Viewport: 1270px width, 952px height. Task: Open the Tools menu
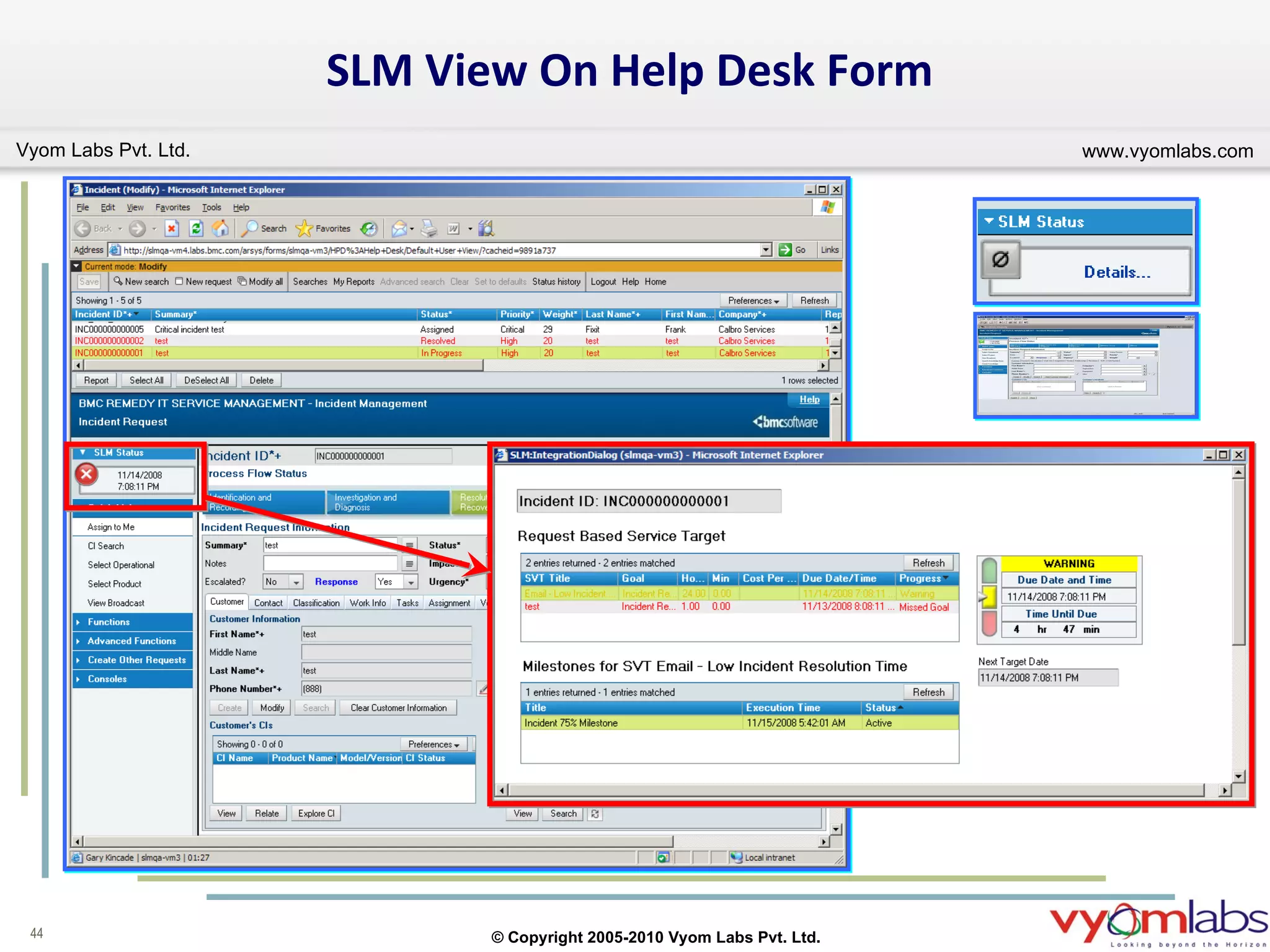[211, 208]
